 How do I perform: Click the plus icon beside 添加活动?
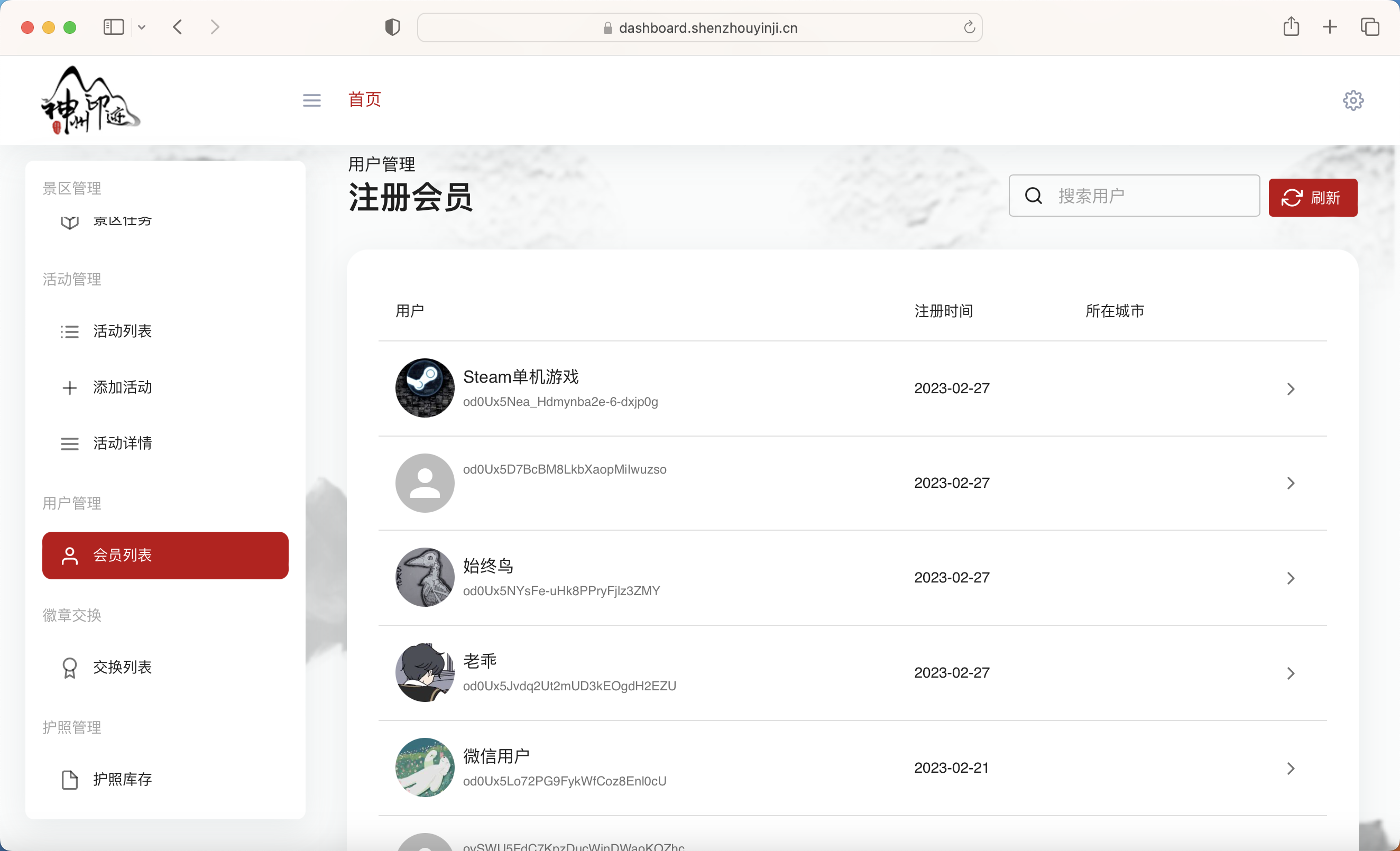click(x=69, y=387)
